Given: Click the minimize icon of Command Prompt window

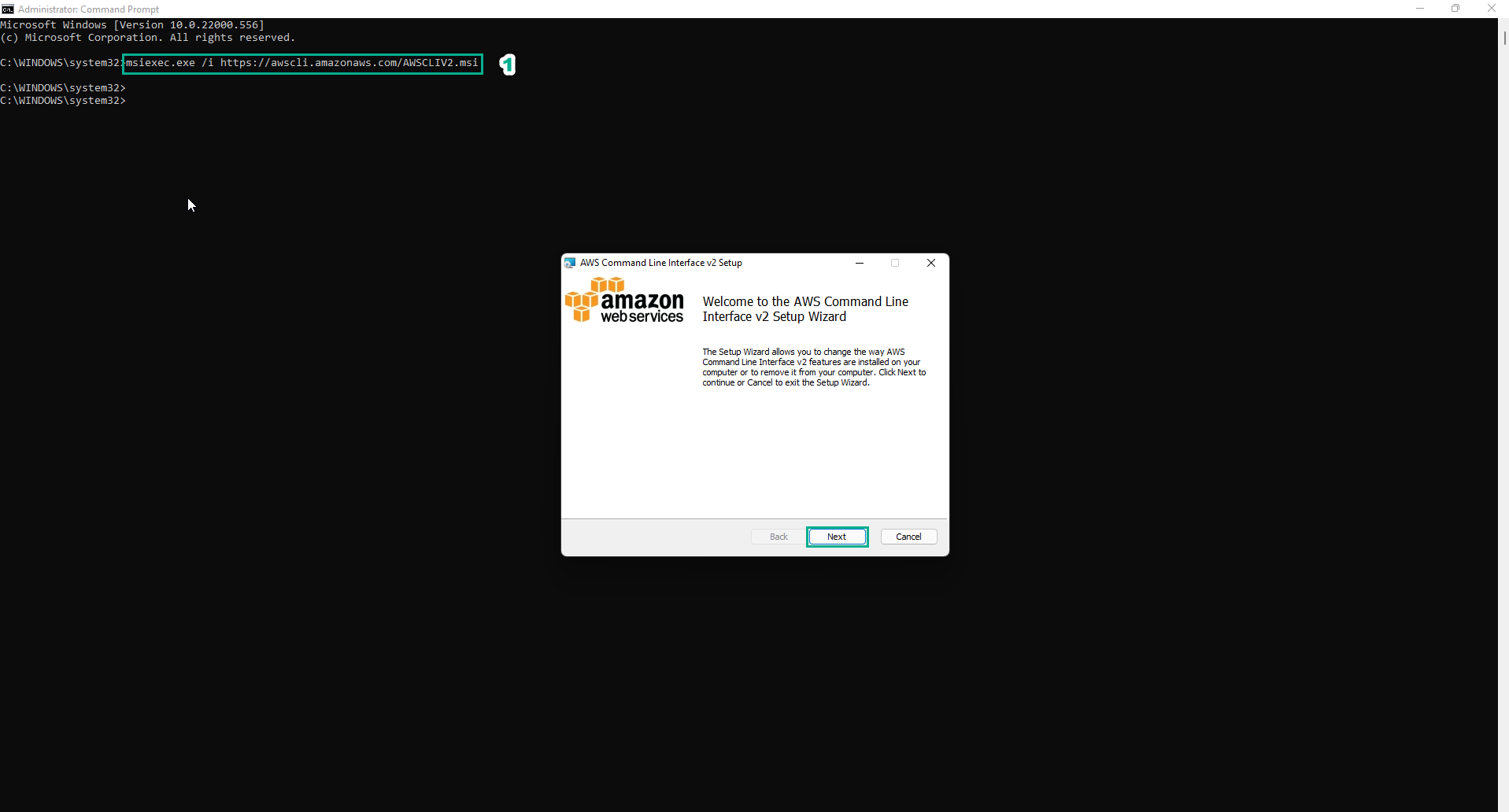Looking at the screenshot, I should [x=1419, y=9].
